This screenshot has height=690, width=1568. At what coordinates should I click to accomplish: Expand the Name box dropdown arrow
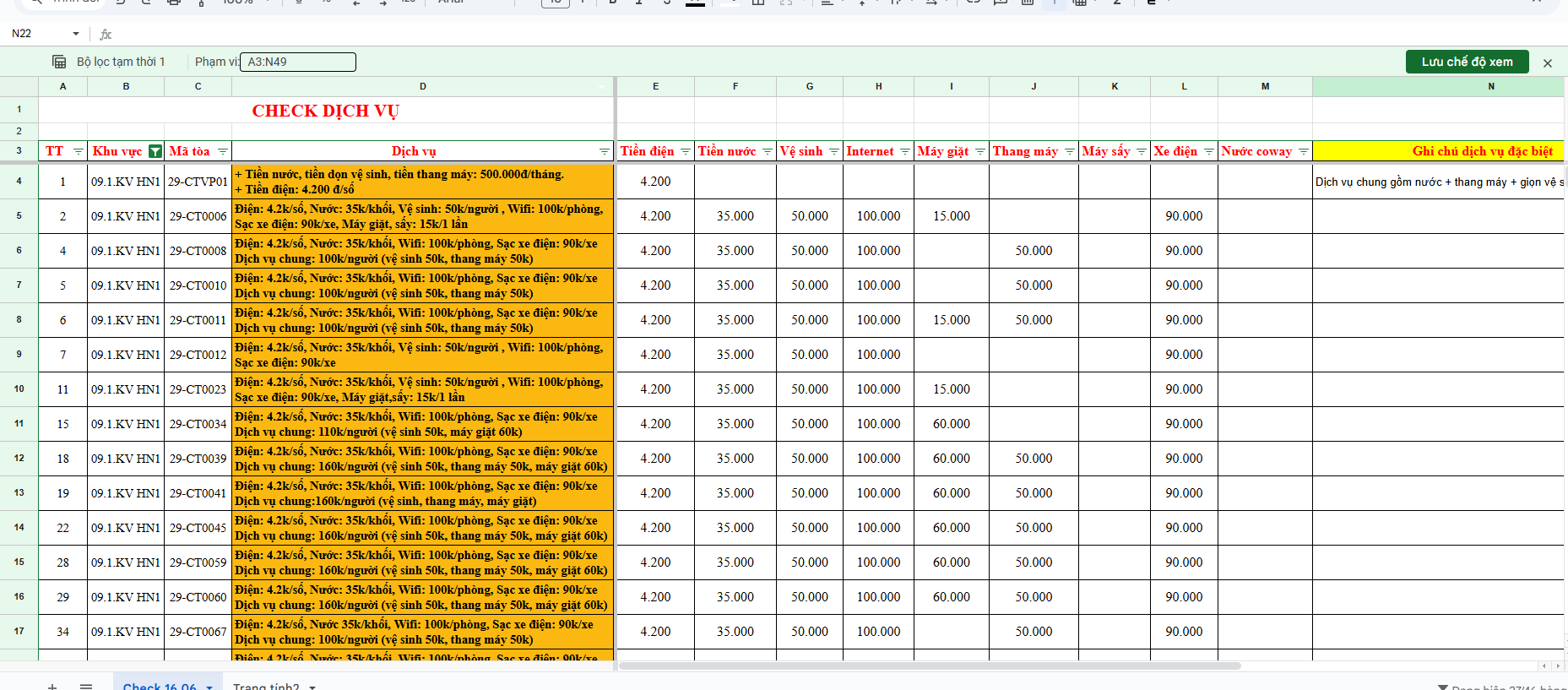pos(76,34)
